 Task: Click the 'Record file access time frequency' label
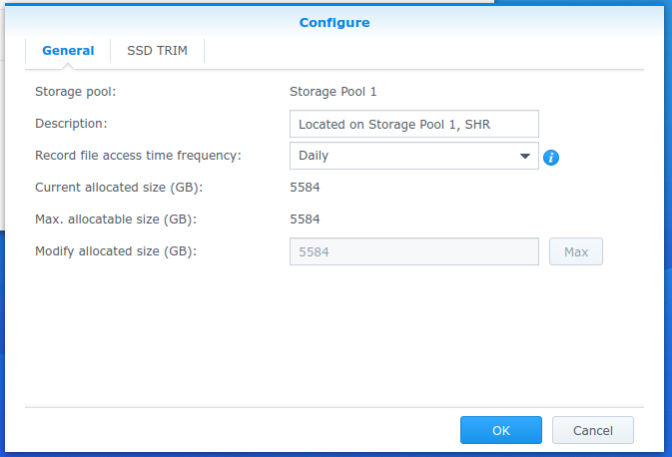(138, 155)
